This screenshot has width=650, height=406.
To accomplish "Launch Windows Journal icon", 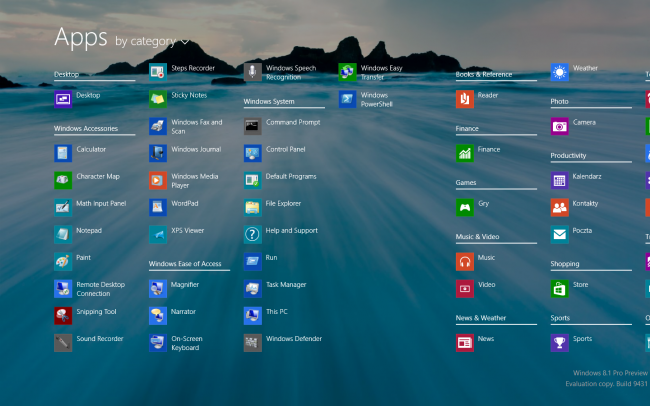I will pyautogui.click(x=158, y=153).
